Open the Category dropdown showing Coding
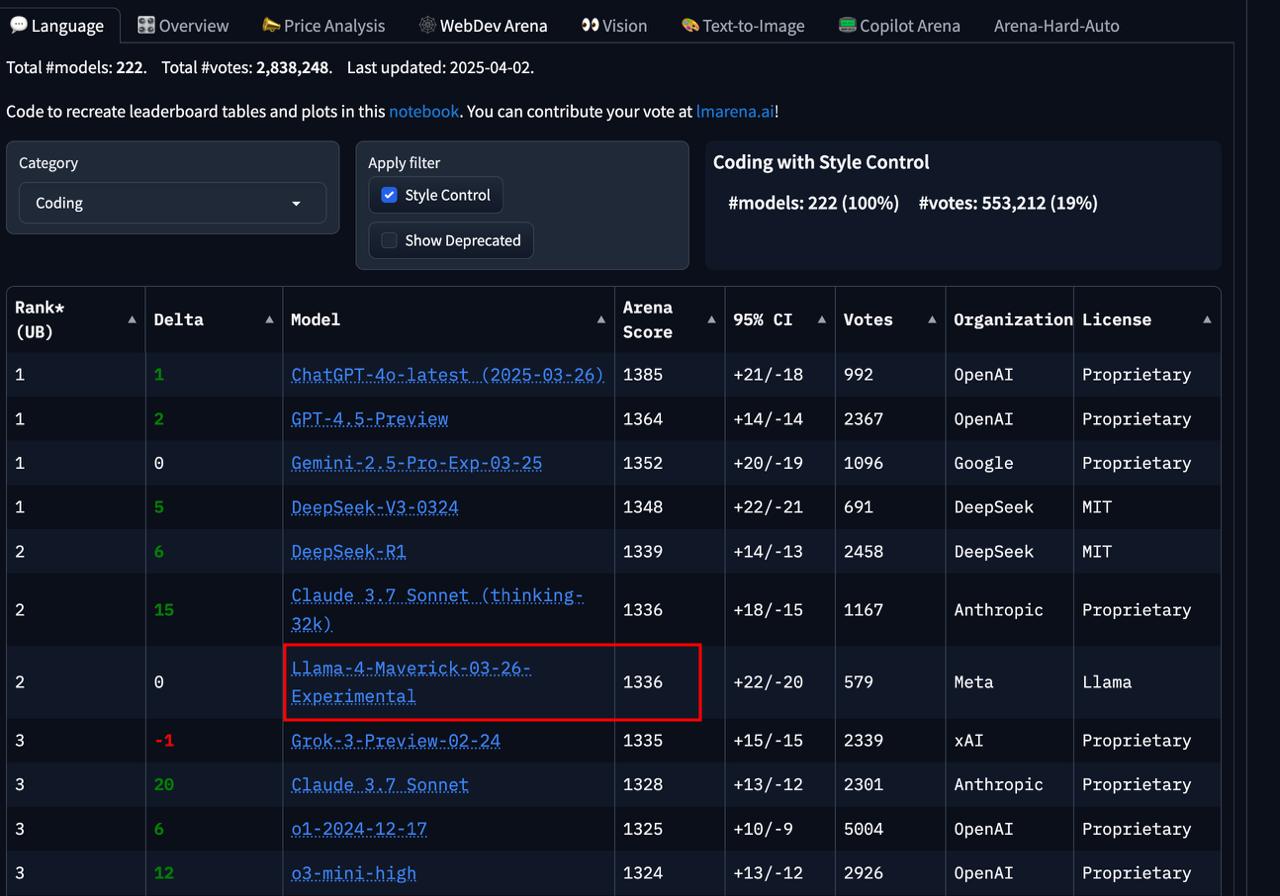This screenshot has height=896, width=1280. tap(172, 203)
